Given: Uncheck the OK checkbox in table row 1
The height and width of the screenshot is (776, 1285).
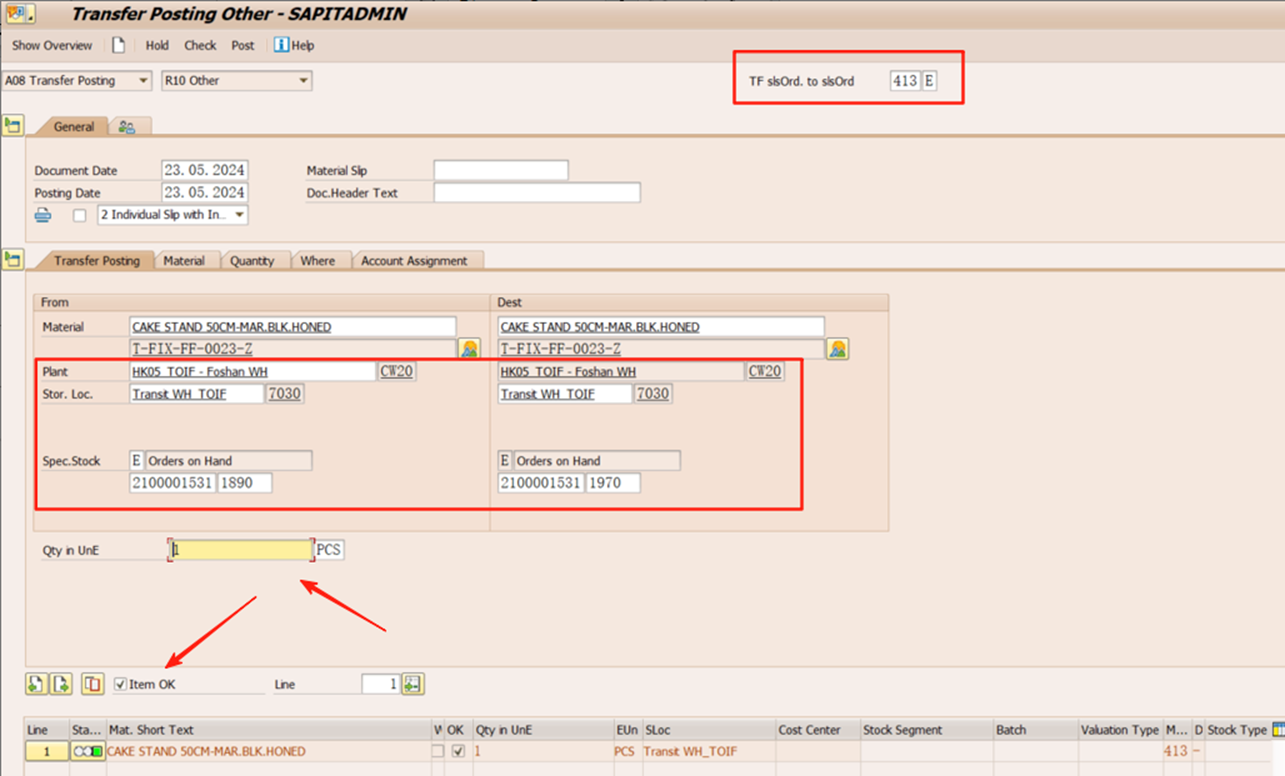Looking at the screenshot, I should click(x=458, y=751).
